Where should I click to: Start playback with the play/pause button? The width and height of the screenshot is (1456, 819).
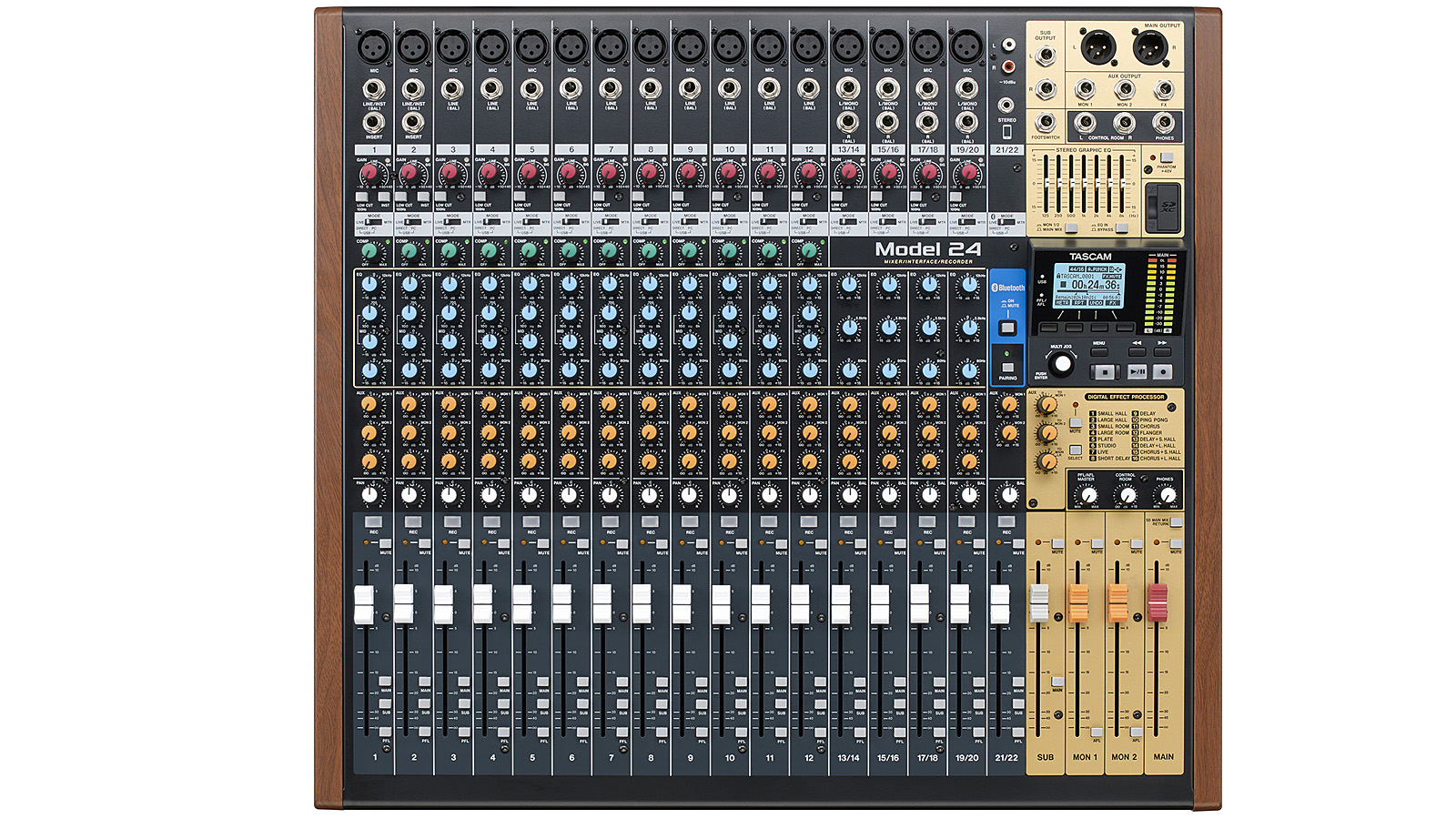tap(1137, 371)
